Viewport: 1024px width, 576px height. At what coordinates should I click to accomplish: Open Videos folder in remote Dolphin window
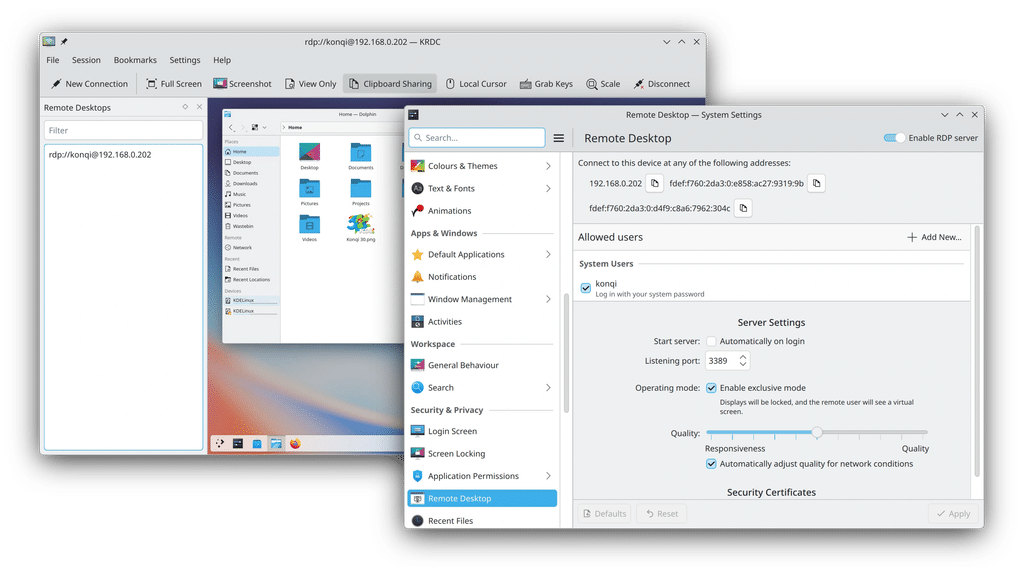[x=310, y=228]
